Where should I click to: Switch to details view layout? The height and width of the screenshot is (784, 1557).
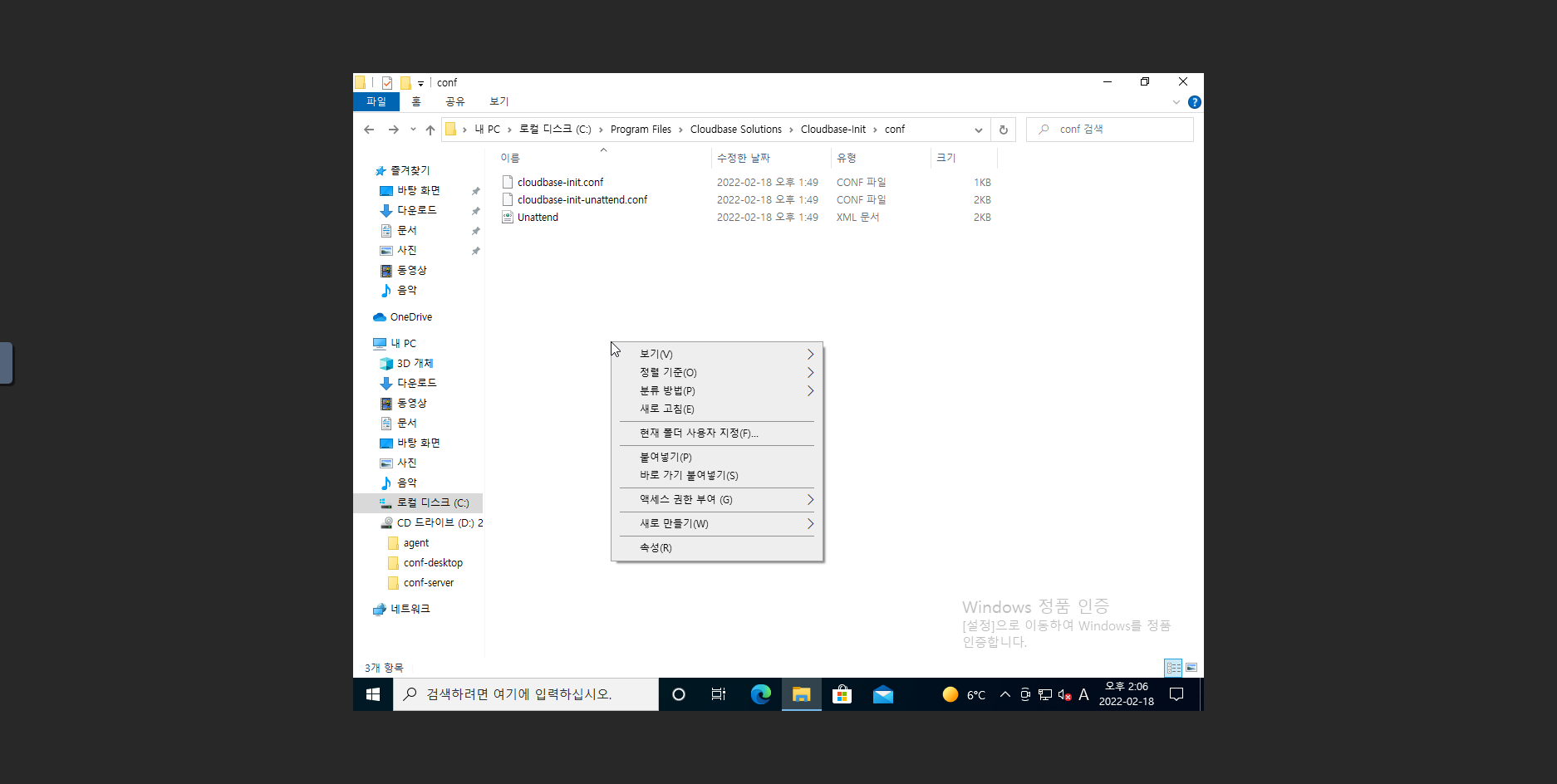tap(1173, 668)
